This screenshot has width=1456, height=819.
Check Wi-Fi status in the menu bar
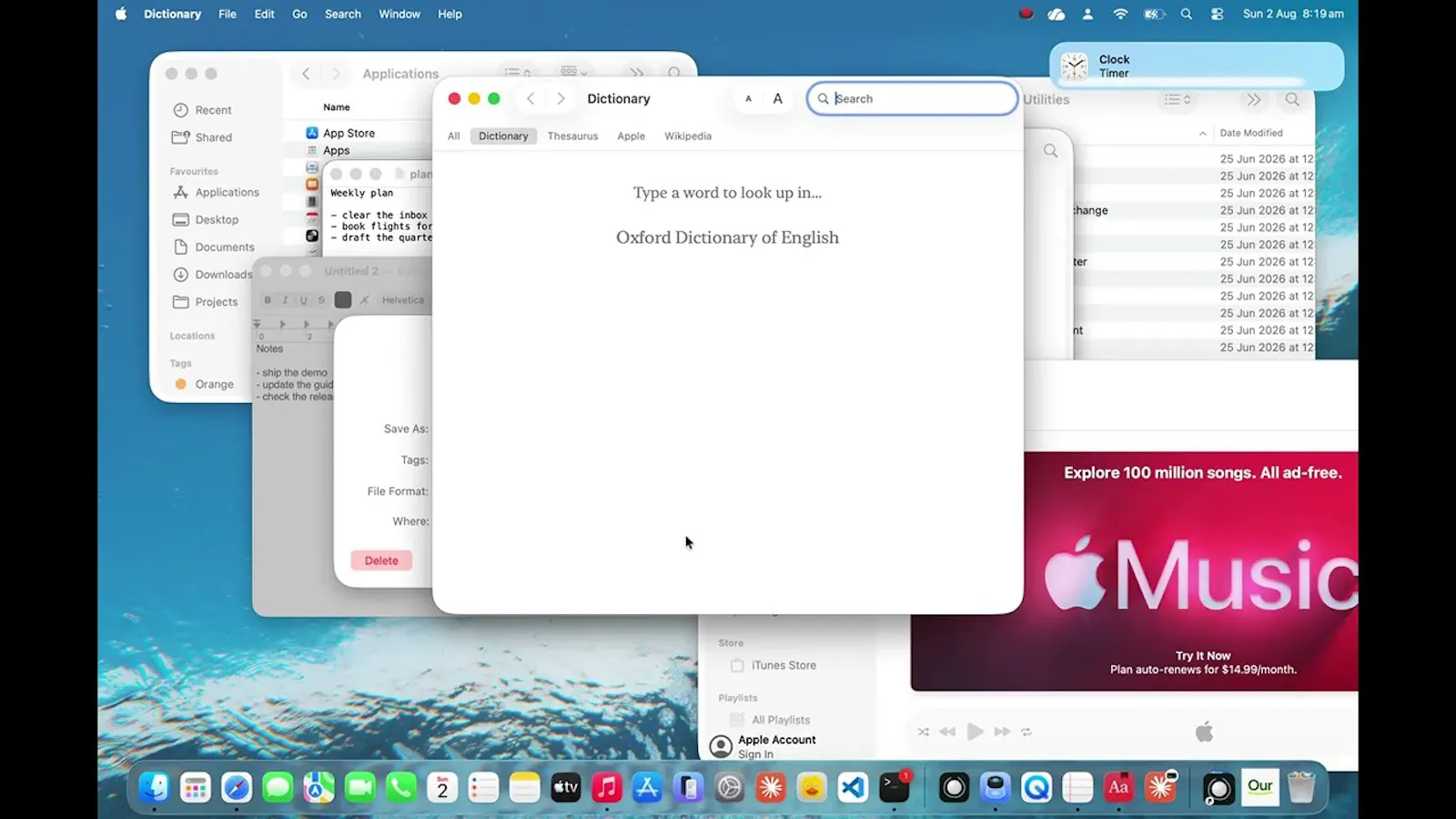coord(1120,14)
